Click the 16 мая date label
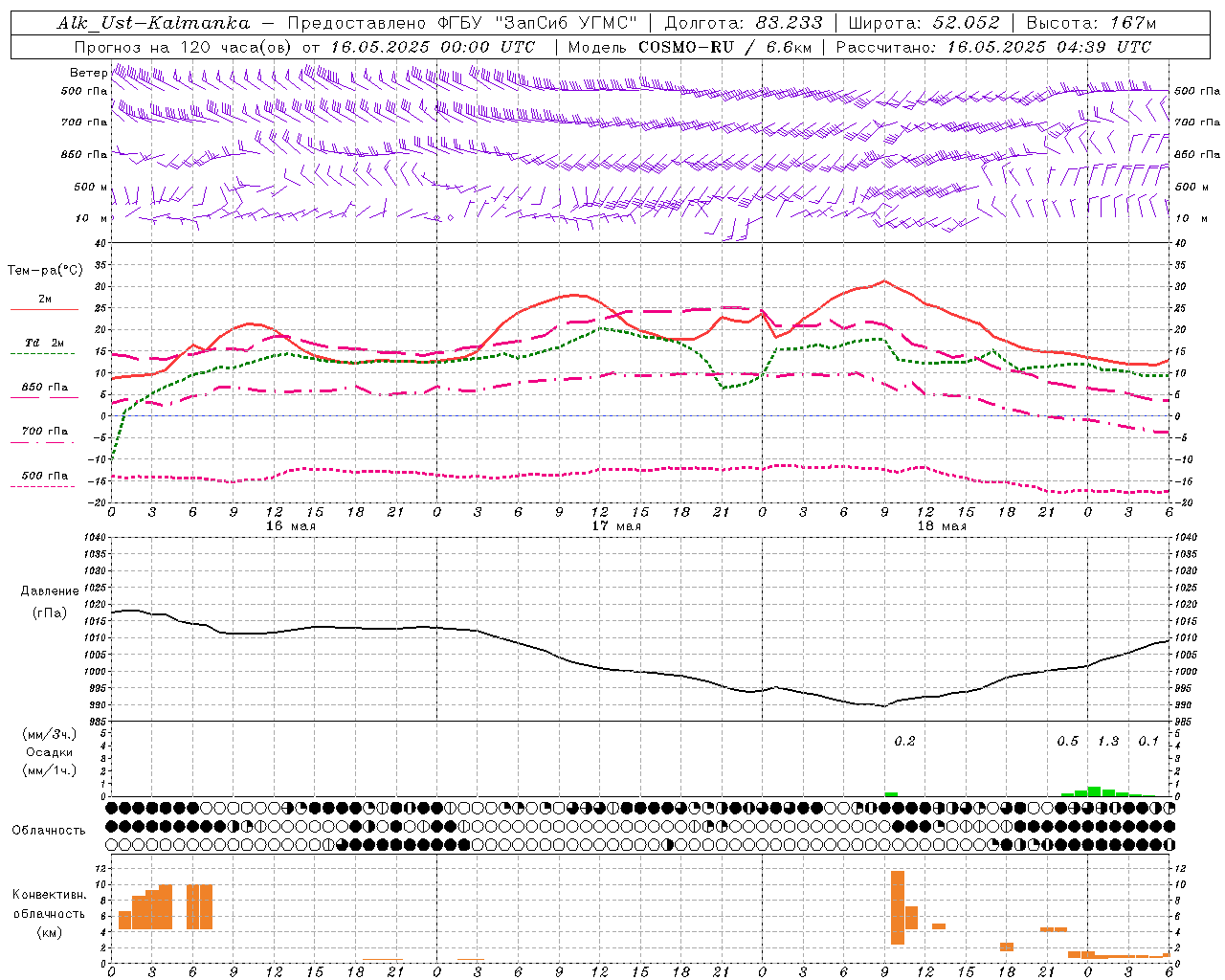 coord(290,526)
